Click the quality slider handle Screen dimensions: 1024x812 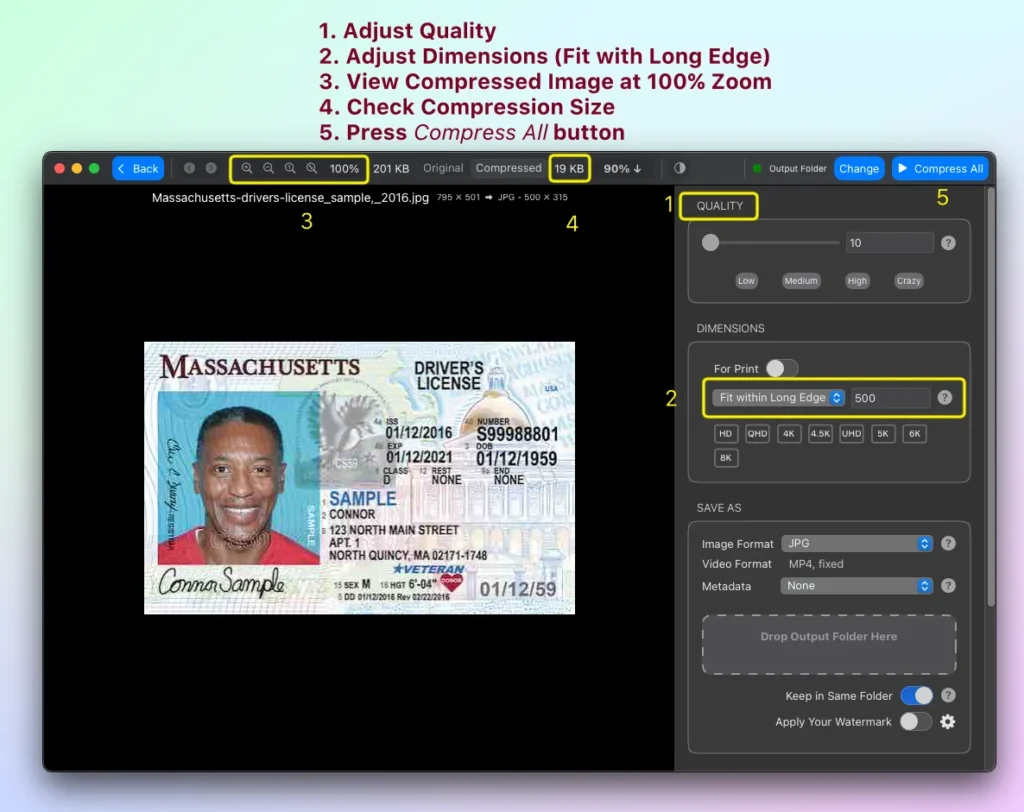[711, 243]
